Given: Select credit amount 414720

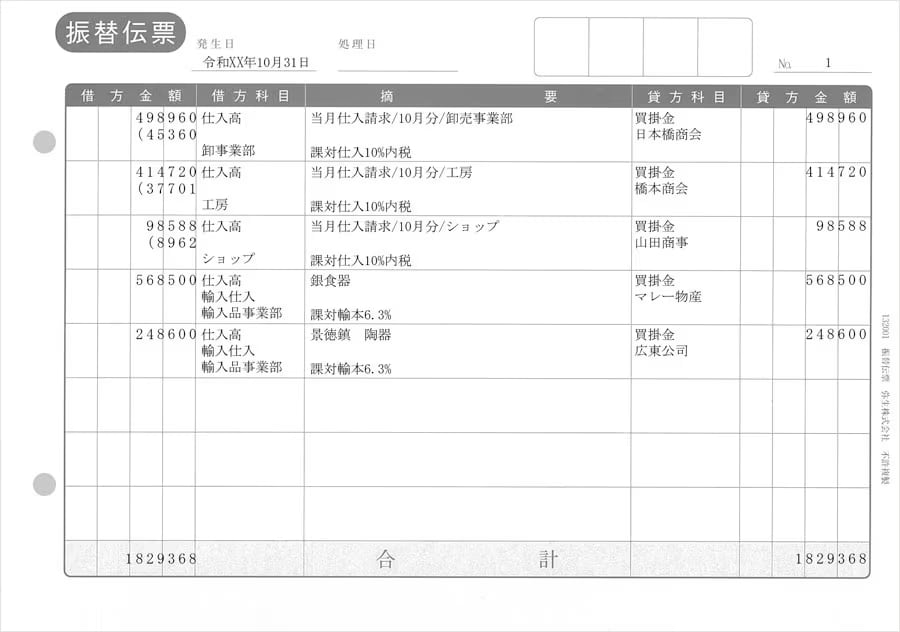Looking at the screenshot, I should pyautogui.click(x=836, y=172).
